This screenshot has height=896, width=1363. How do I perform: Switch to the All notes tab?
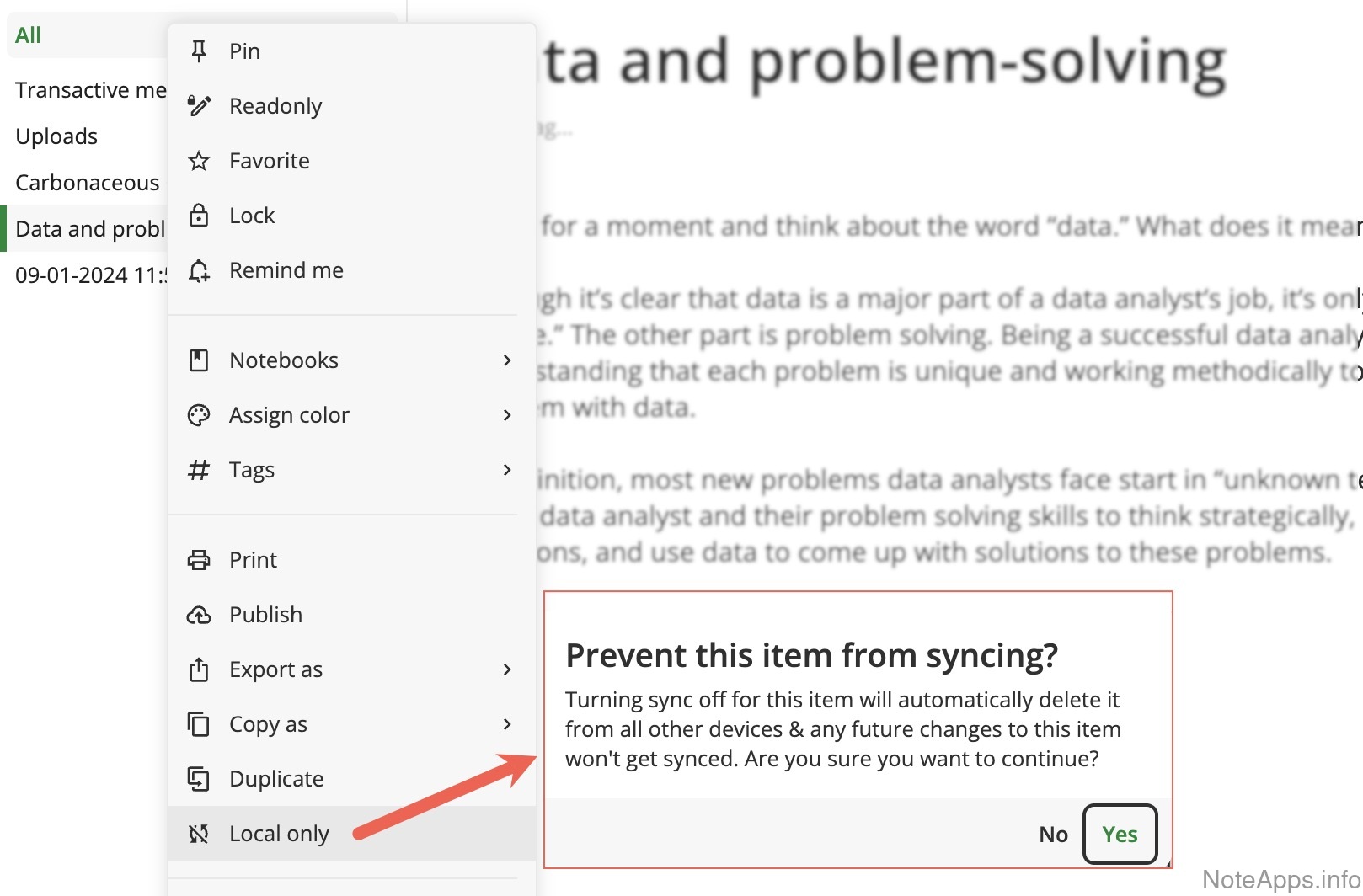point(28,35)
